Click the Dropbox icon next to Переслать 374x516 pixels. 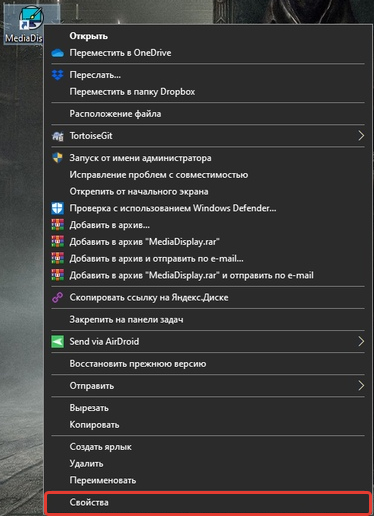(58, 75)
